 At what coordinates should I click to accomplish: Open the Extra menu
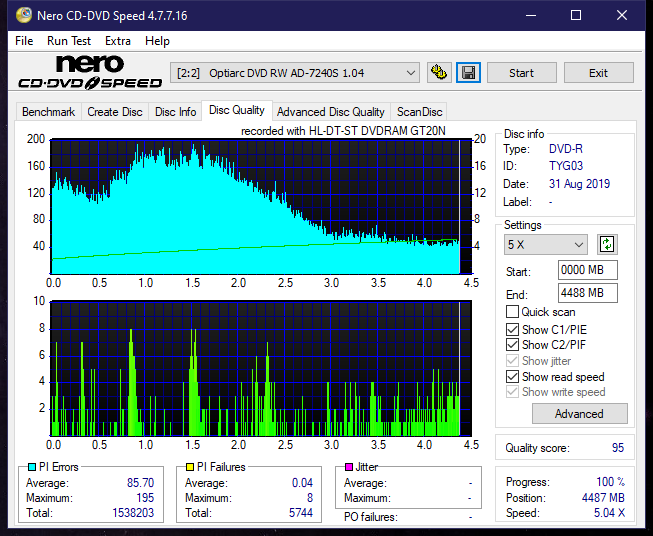tap(118, 41)
